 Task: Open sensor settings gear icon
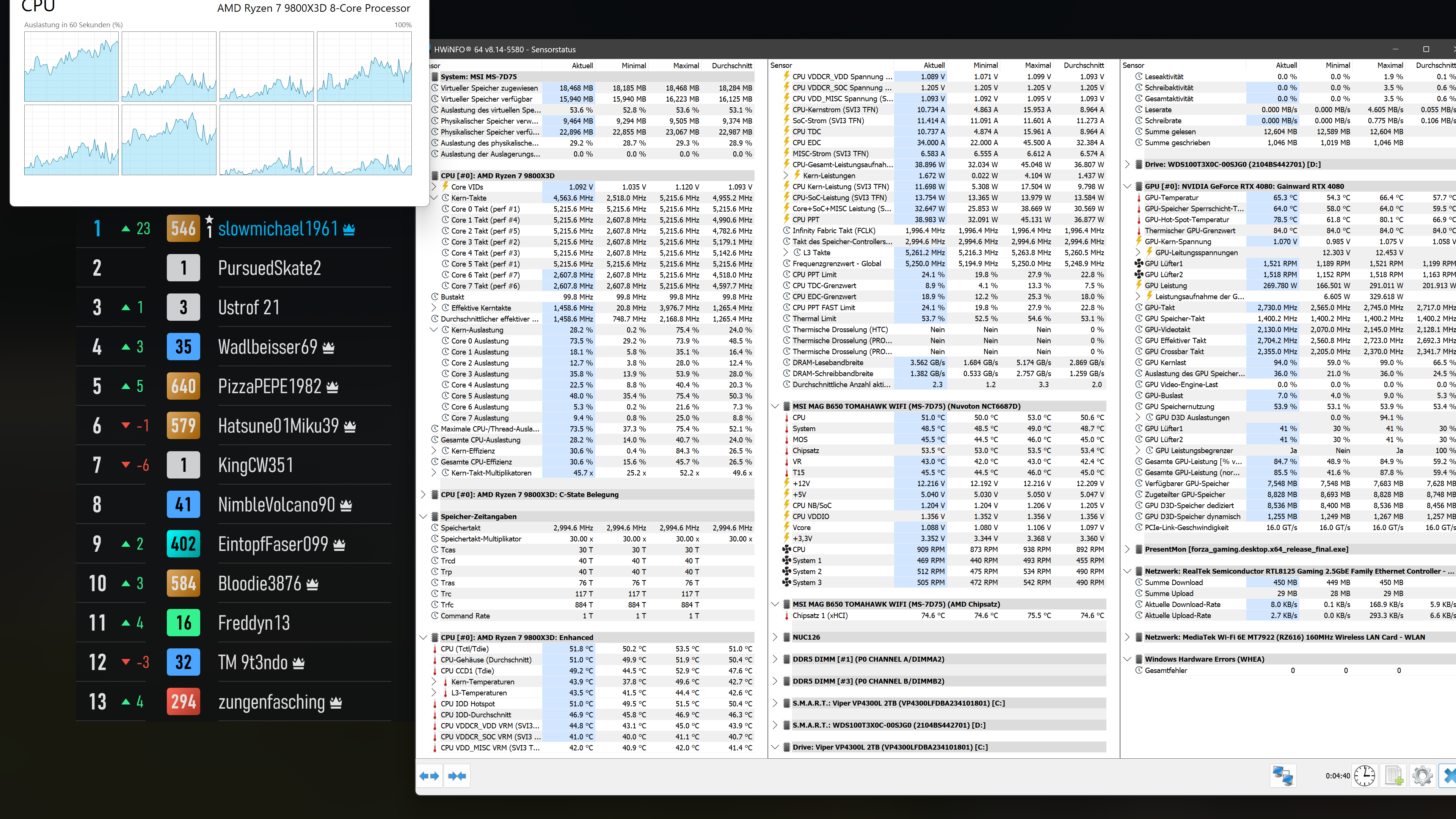pyautogui.click(x=1422, y=776)
